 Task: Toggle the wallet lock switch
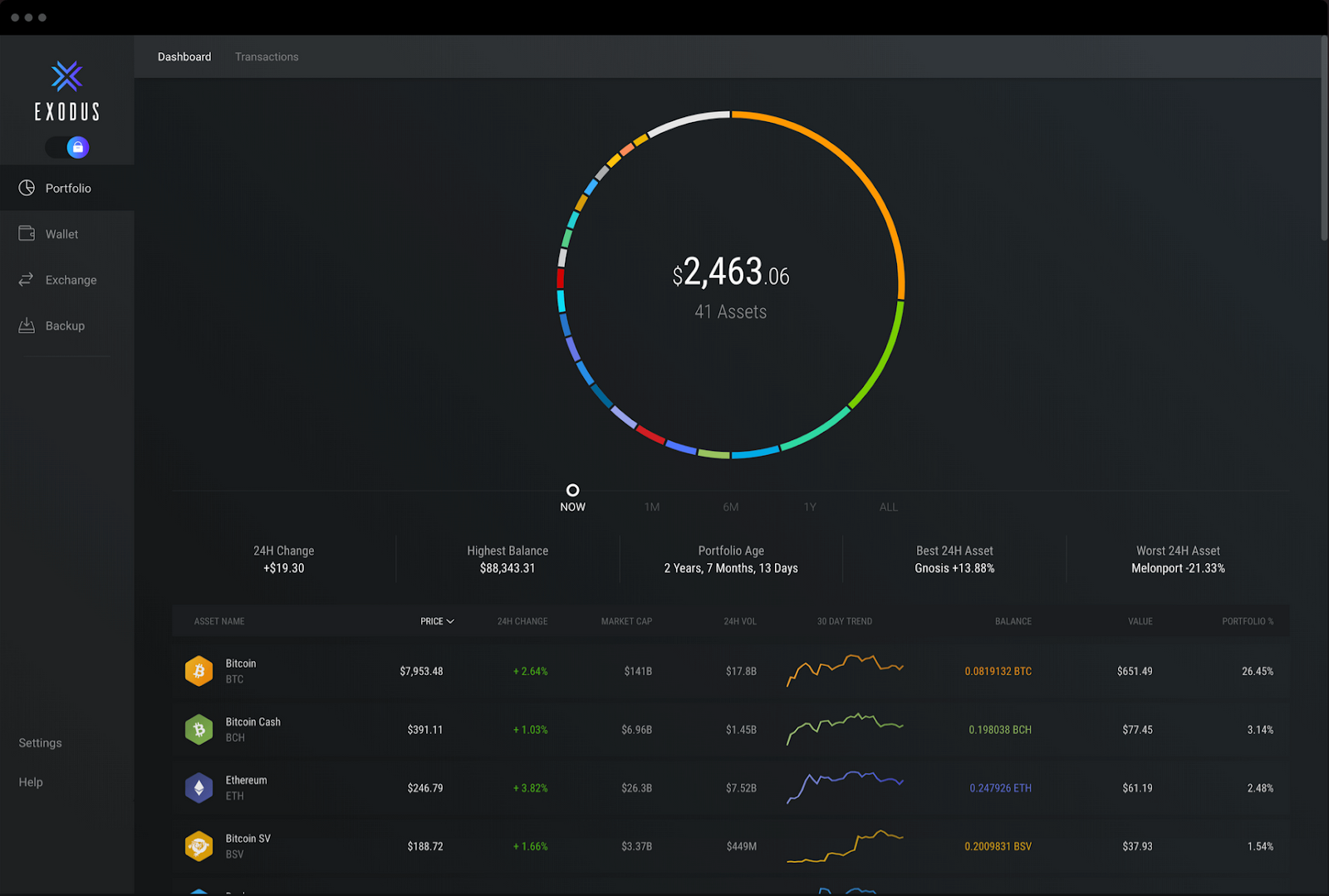pyautogui.click(x=67, y=147)
